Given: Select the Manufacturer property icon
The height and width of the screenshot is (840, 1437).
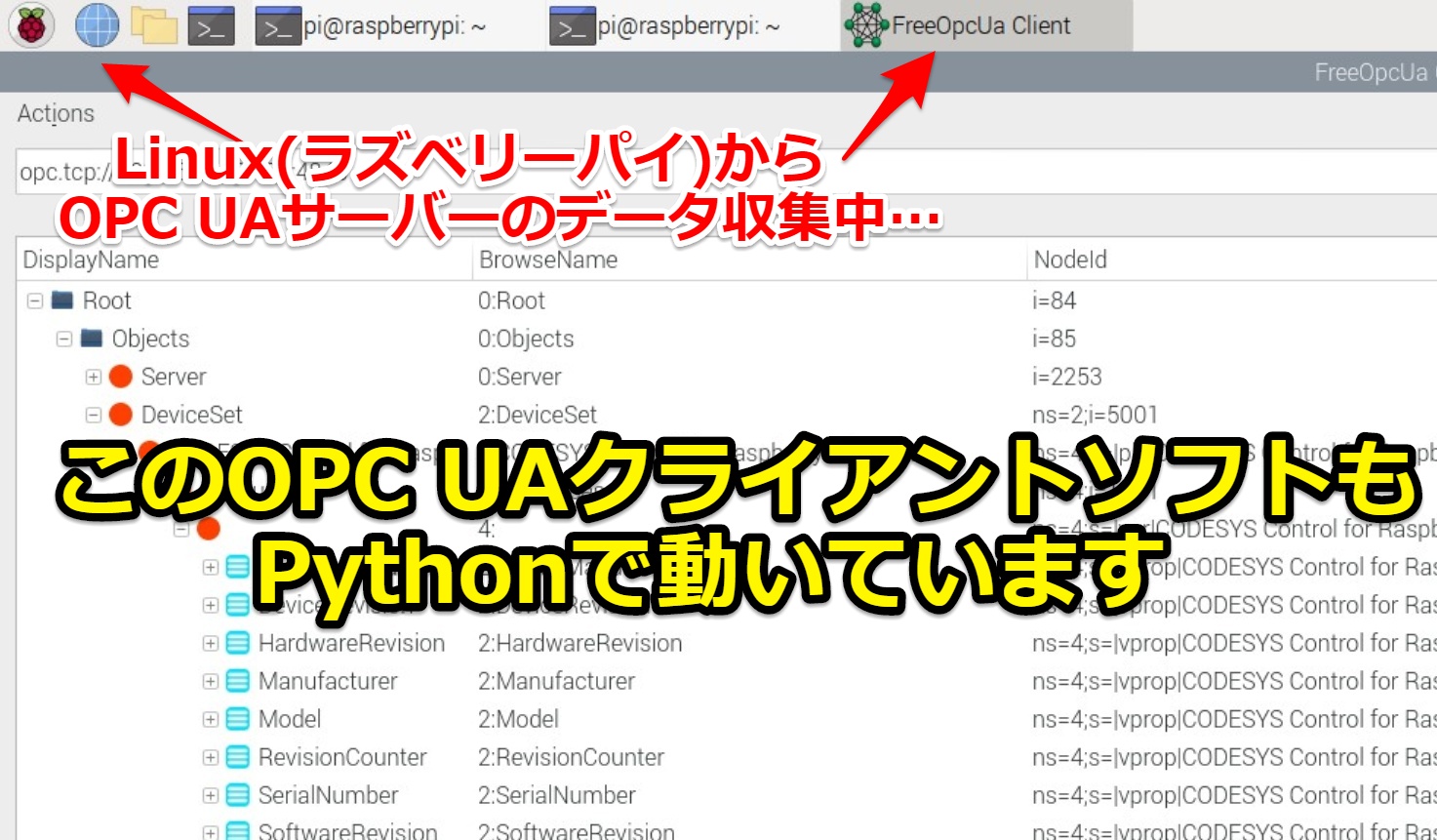Looking at the screenshot, I should click(x=237, y=681).
